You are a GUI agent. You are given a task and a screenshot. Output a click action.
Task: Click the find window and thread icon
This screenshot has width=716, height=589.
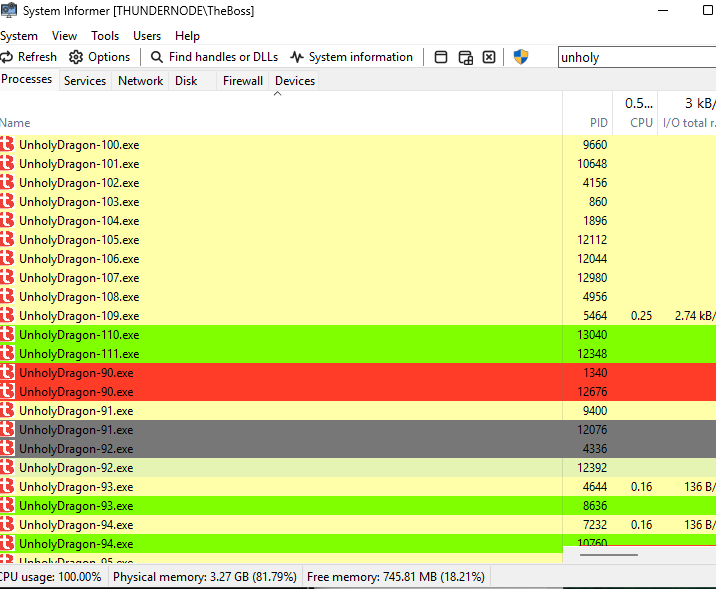pyautogui.click(x=465, y=57)
